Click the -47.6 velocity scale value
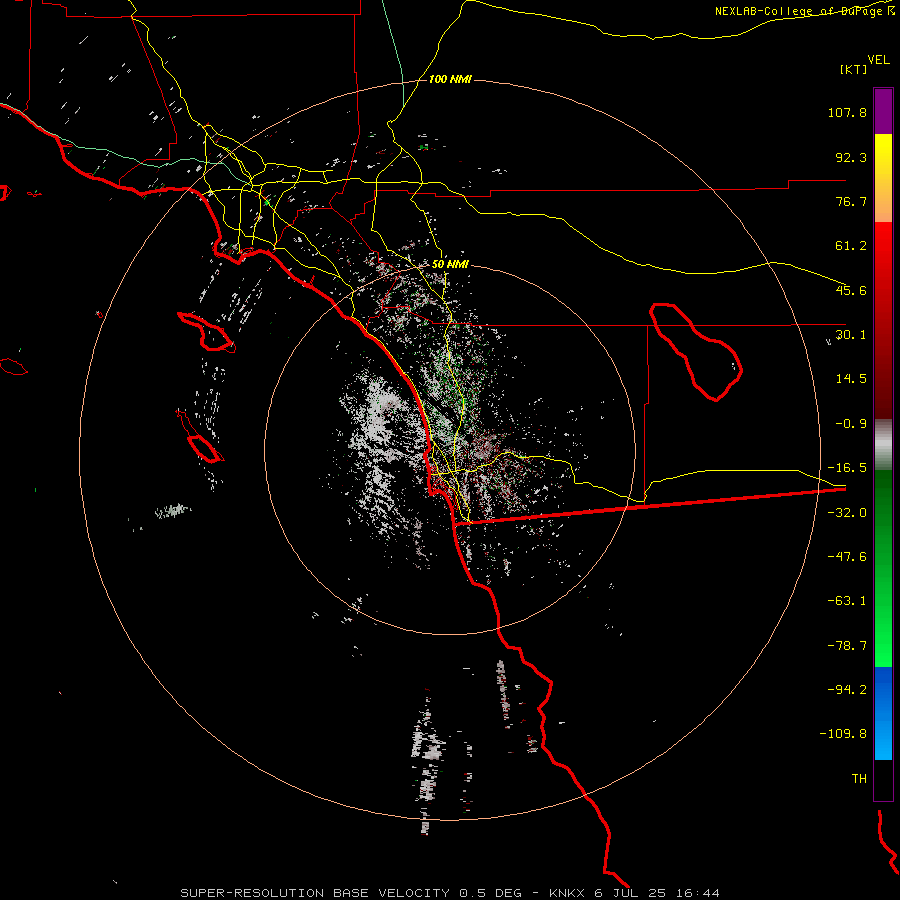The height and width of the screenshot is (900, 900). pos(847,557)
